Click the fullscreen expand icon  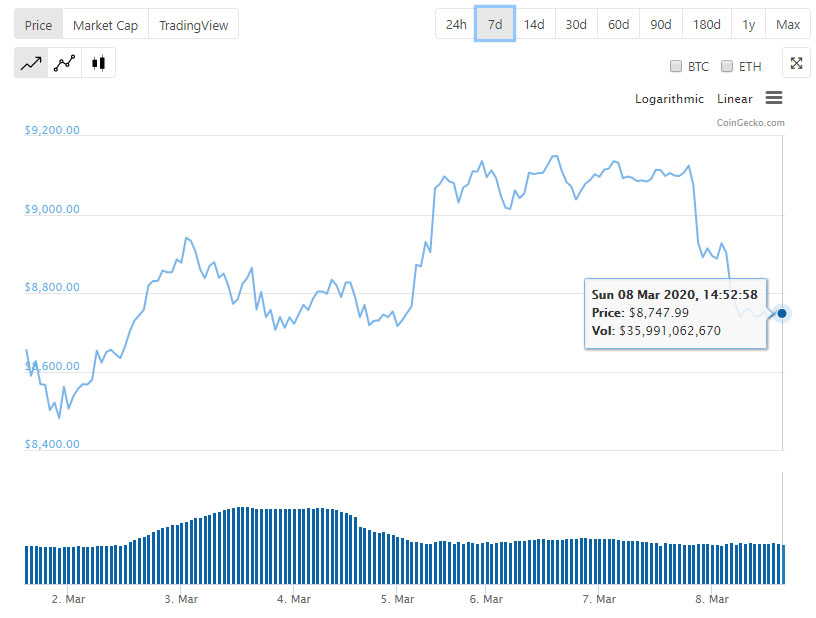click(796, 63)
